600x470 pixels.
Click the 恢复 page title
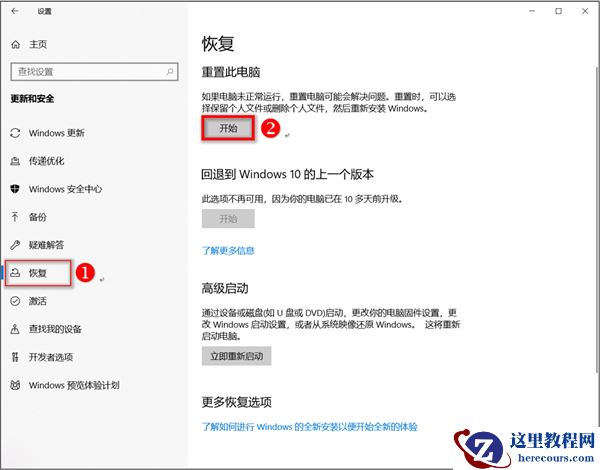point(218,44)
